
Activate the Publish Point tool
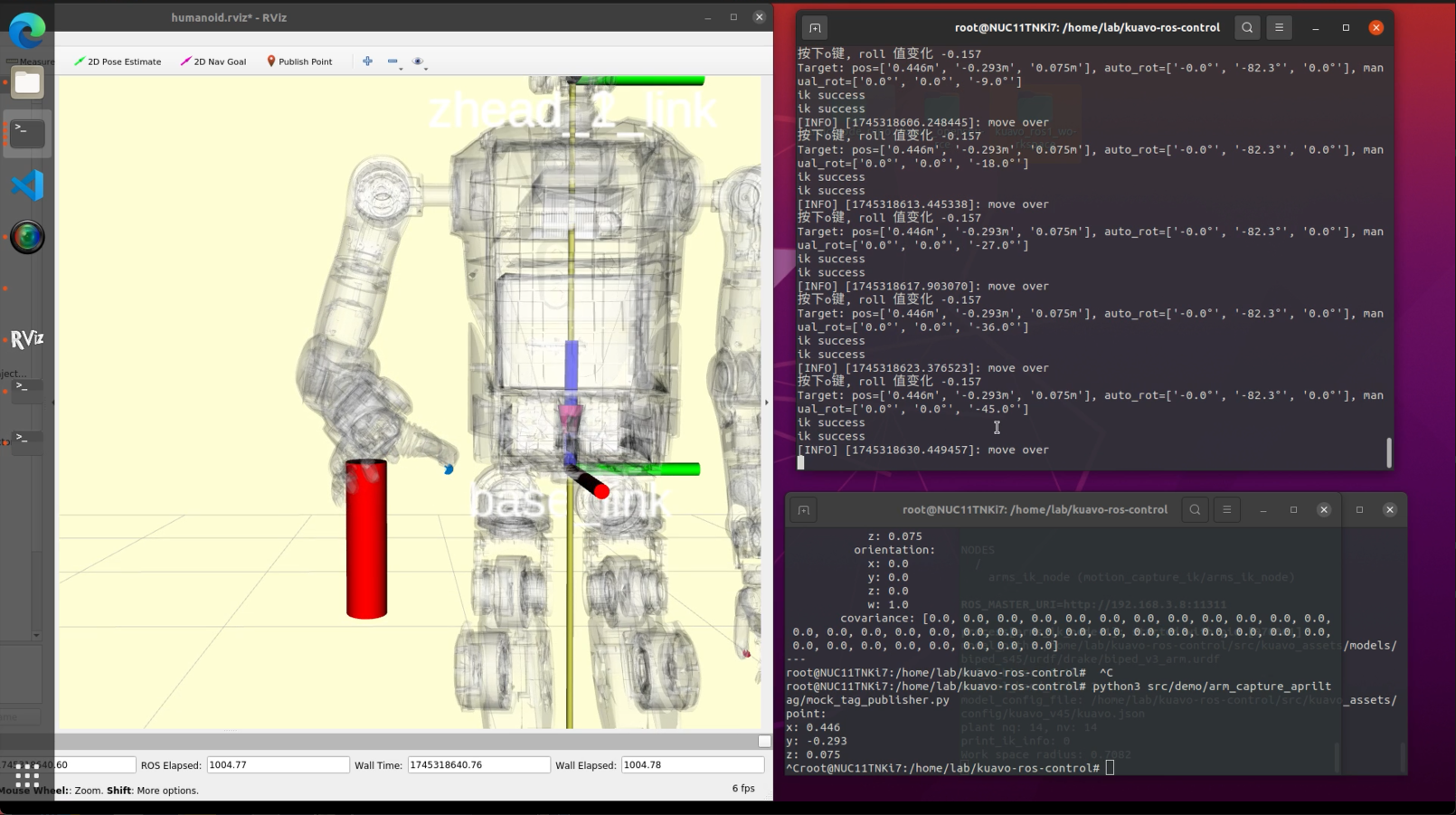299,62
